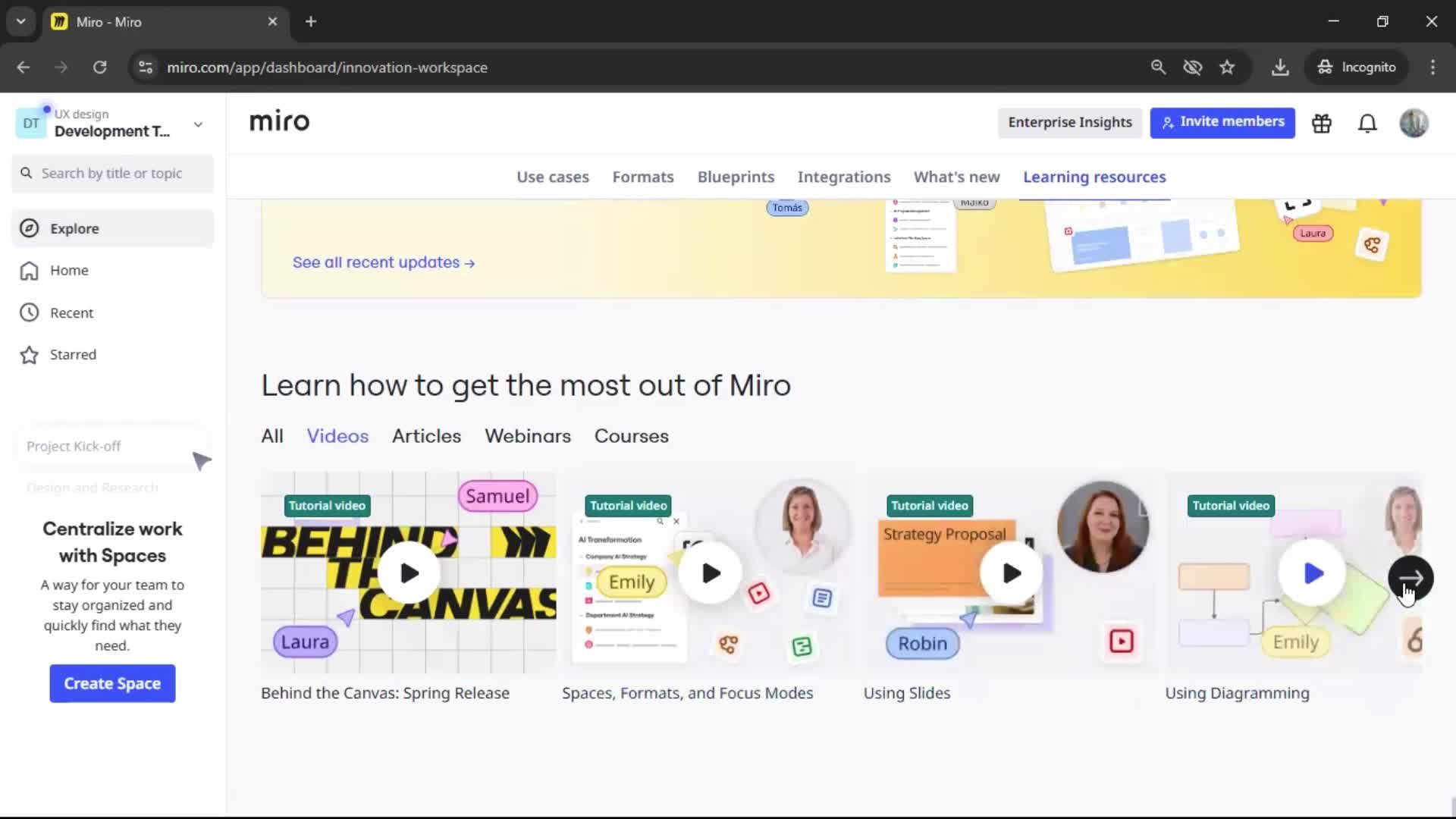
Task: Click the search magnifier icon in the sidebar
Action: [27, 174]
